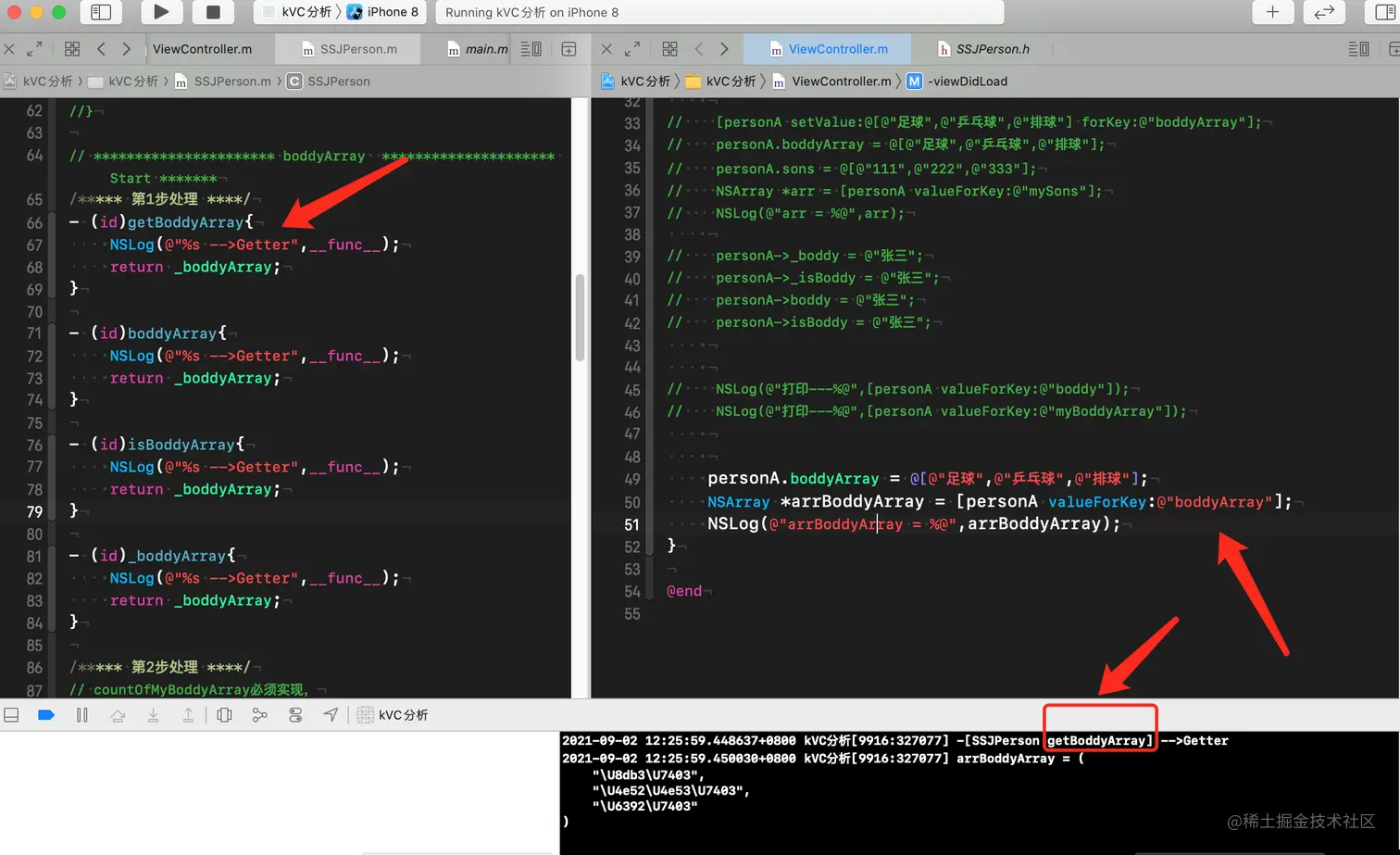Close the left editor pane

tap(9, 49)
